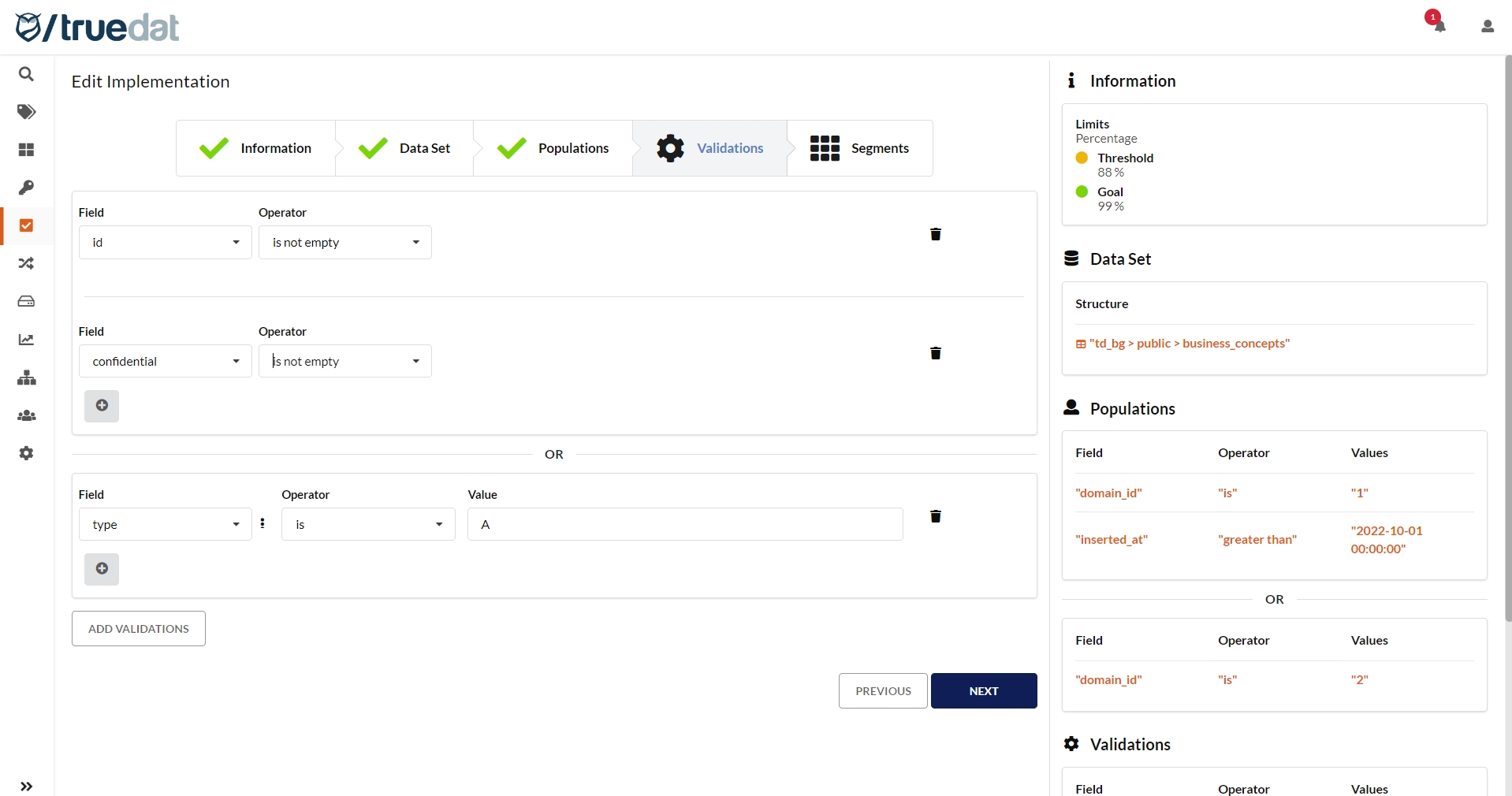Click trash icon for type validation
This screenshot has height=796, width=1512.
click(x=935, y=516)
